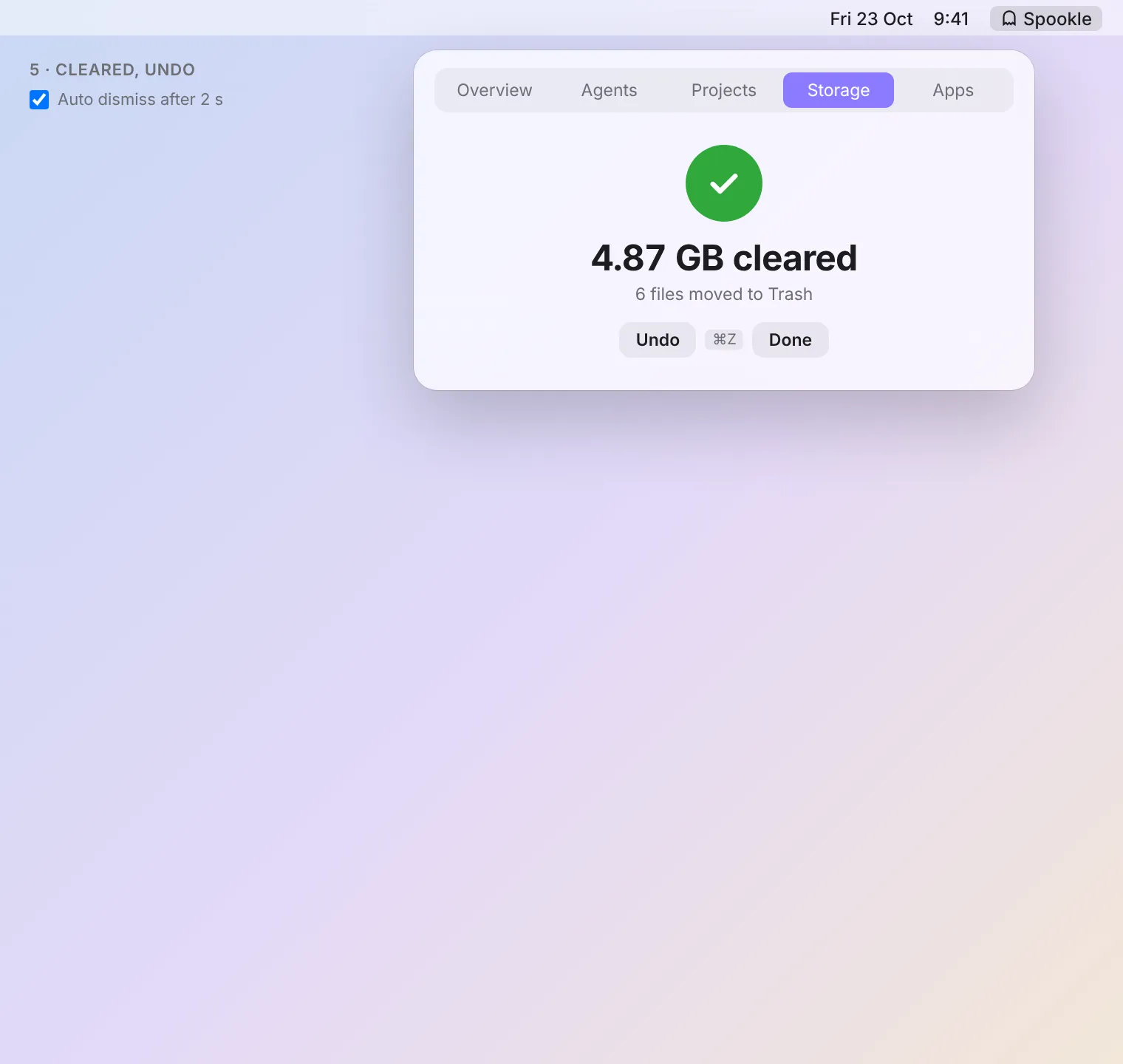Toggle the Auto dismiss after 2 s checkbox
This screenshot has height=1064, width=1123.
pyautogui.click(x=39, y=100)
